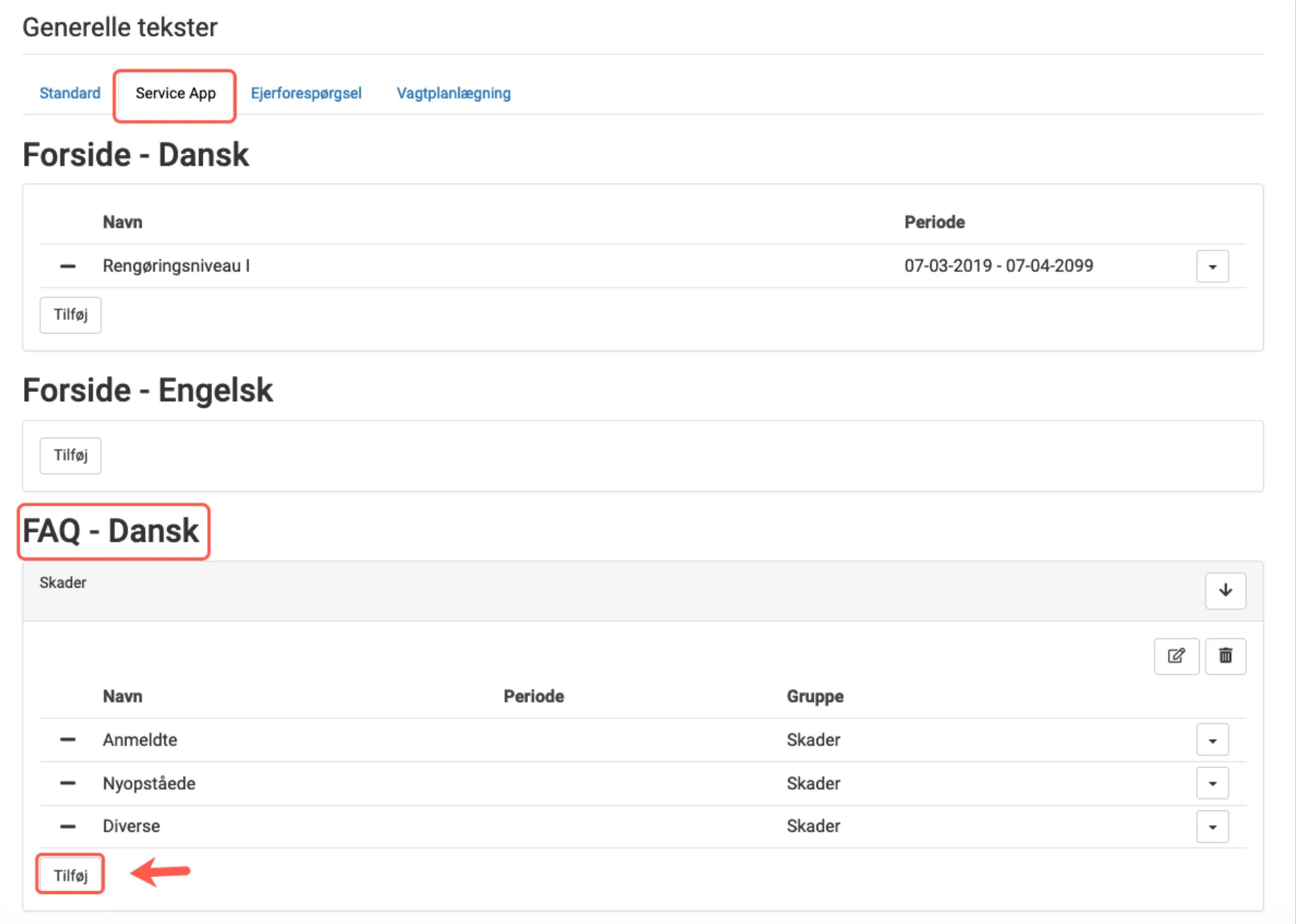
Task: Click the down arrow icon on Skader header
Action: (x=1225, y=591)
